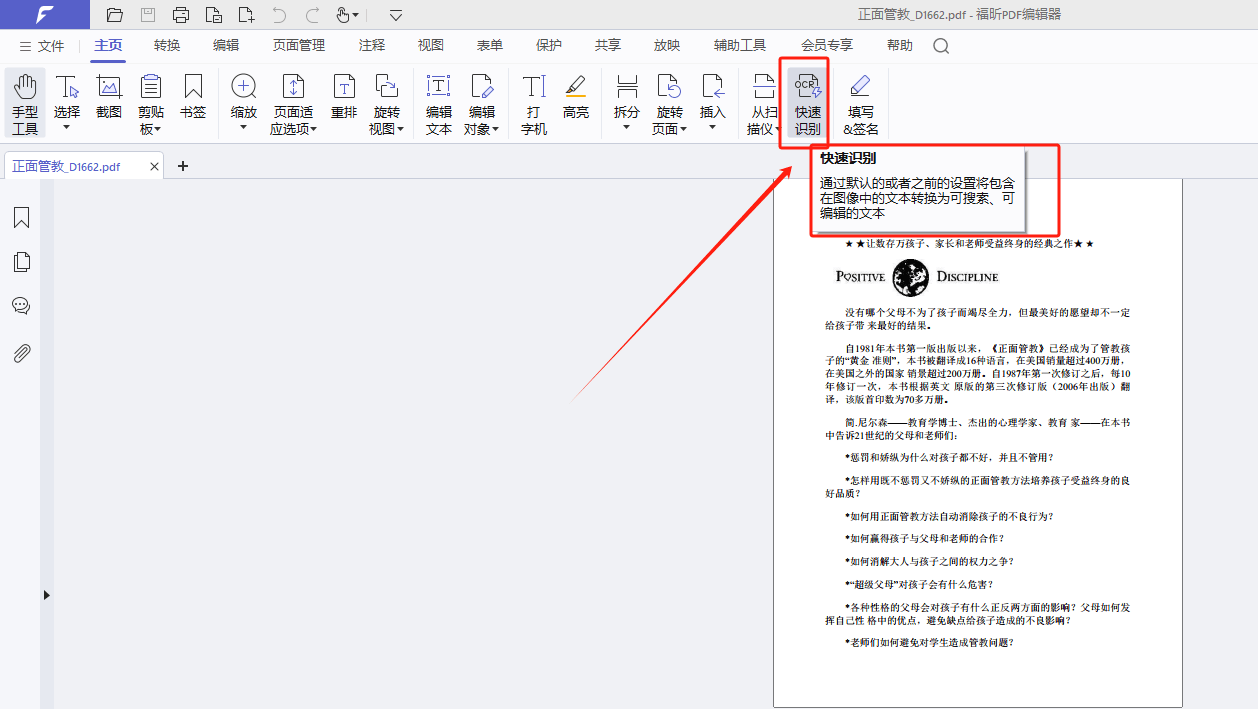Open Fill & Sign (填写&签名) tool
Image resolution: width=1258 pixels, height=709 pixels.
860,103
